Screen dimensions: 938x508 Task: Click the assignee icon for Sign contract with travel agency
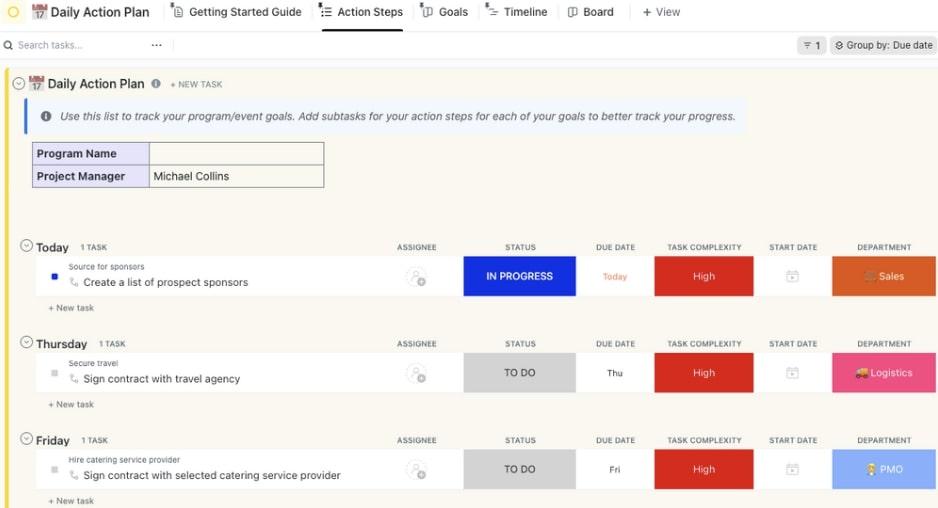[416, 373]
